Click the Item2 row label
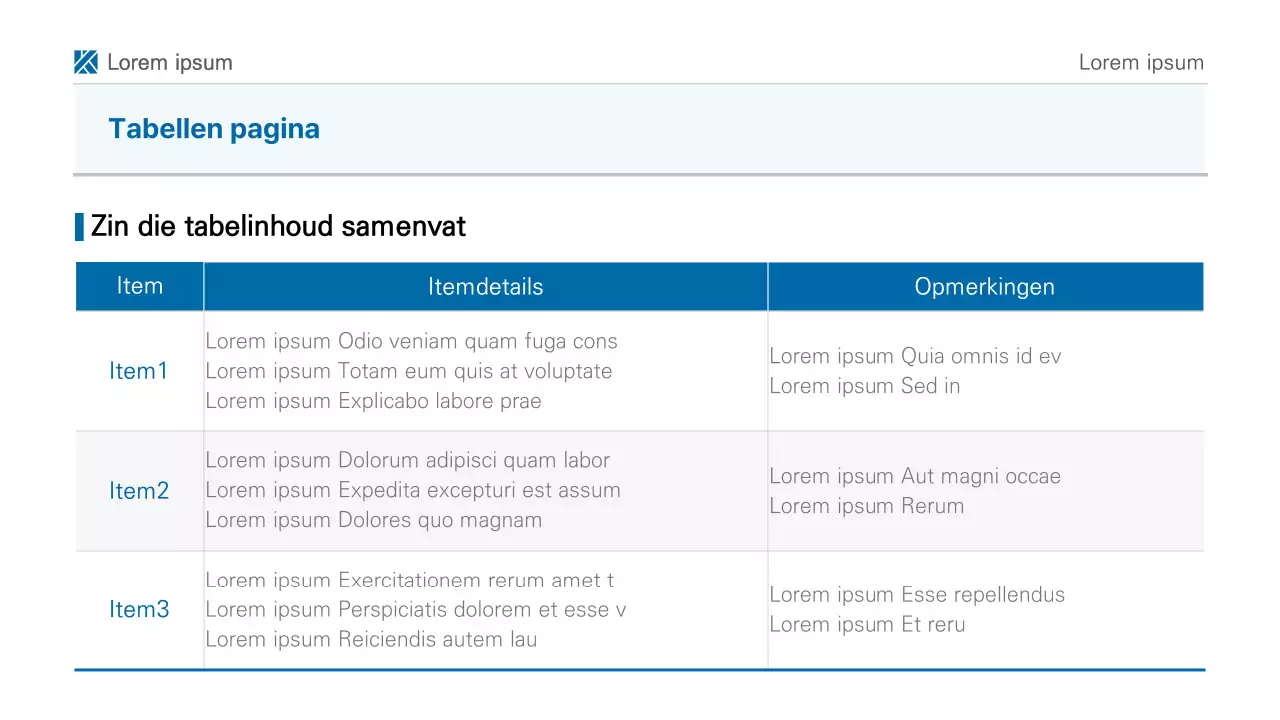 [139, 491]
